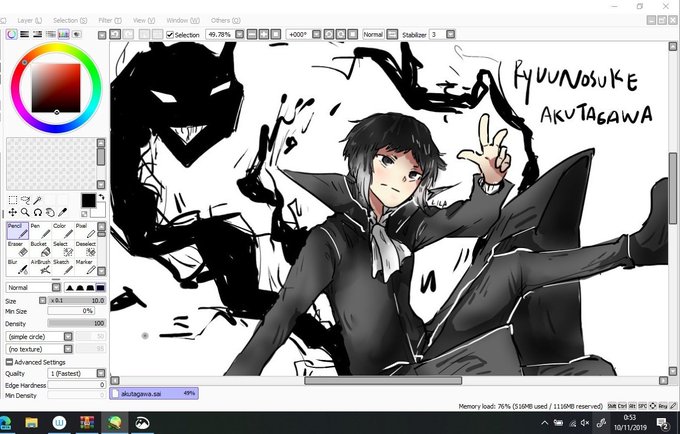Toggle transparent color square under swatches
Viewport: 680px width, 434px height.
pos(84,213)
